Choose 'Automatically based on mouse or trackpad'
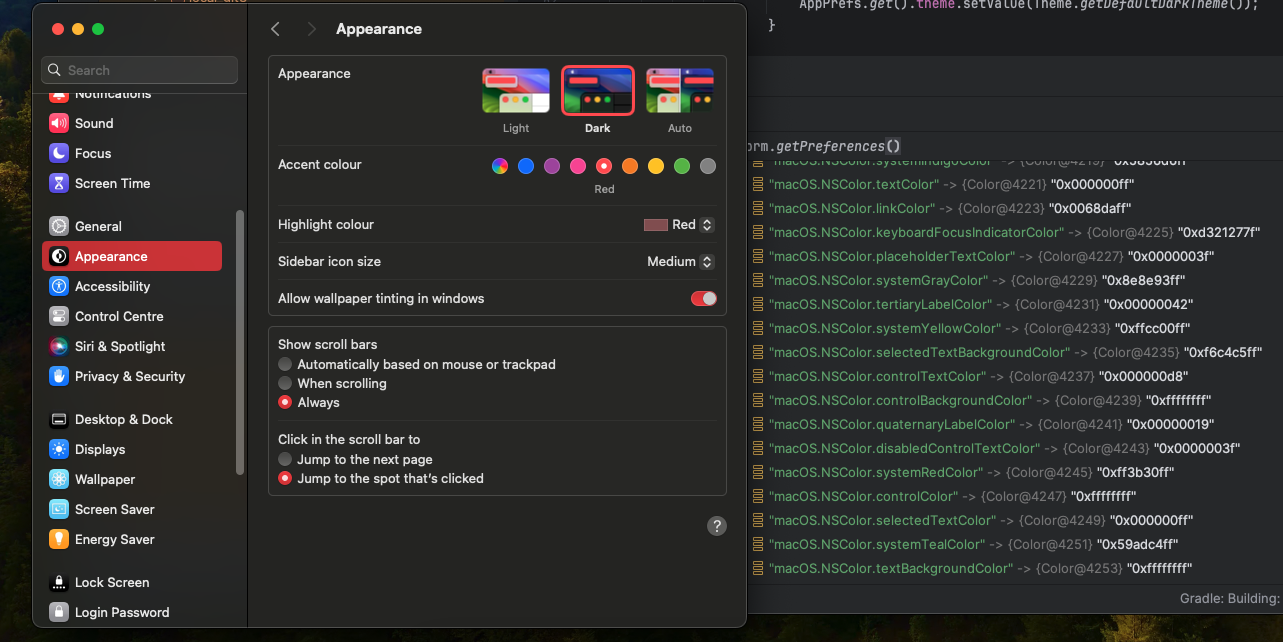Screen dimensions: 1283x642 click(x=286, y=364)
